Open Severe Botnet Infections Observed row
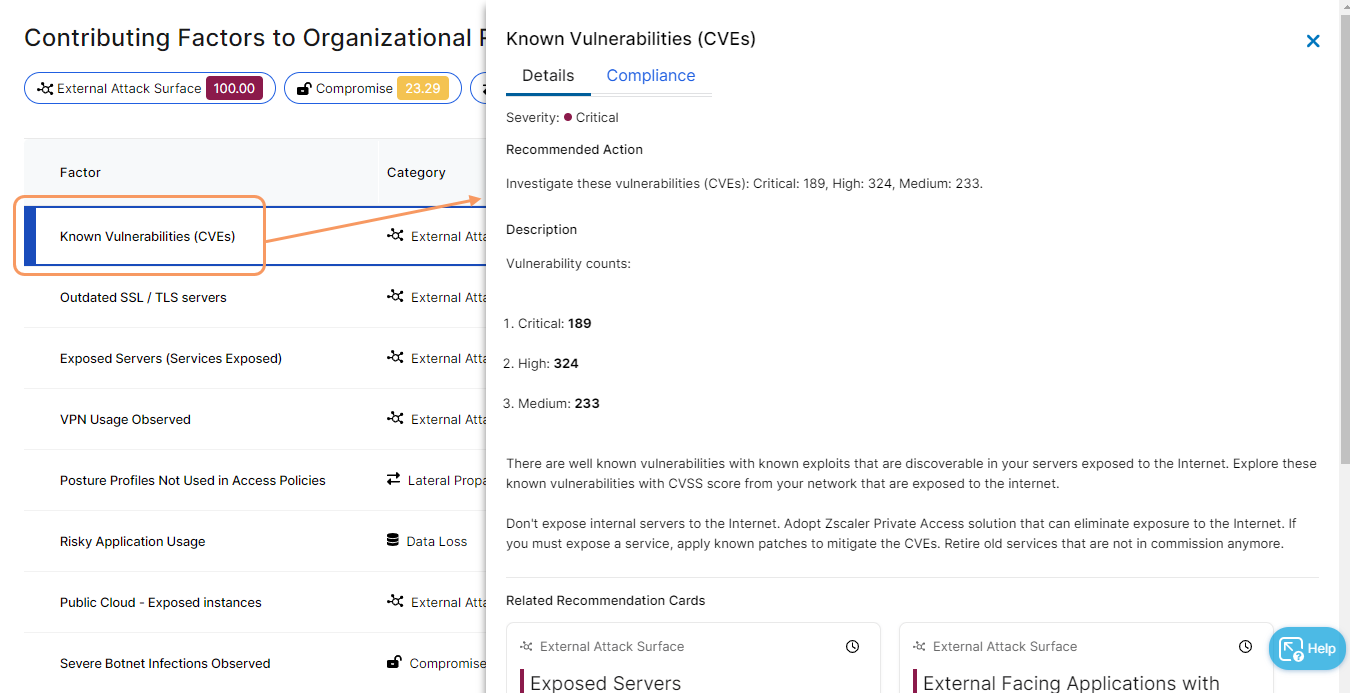 coord(165,664)
